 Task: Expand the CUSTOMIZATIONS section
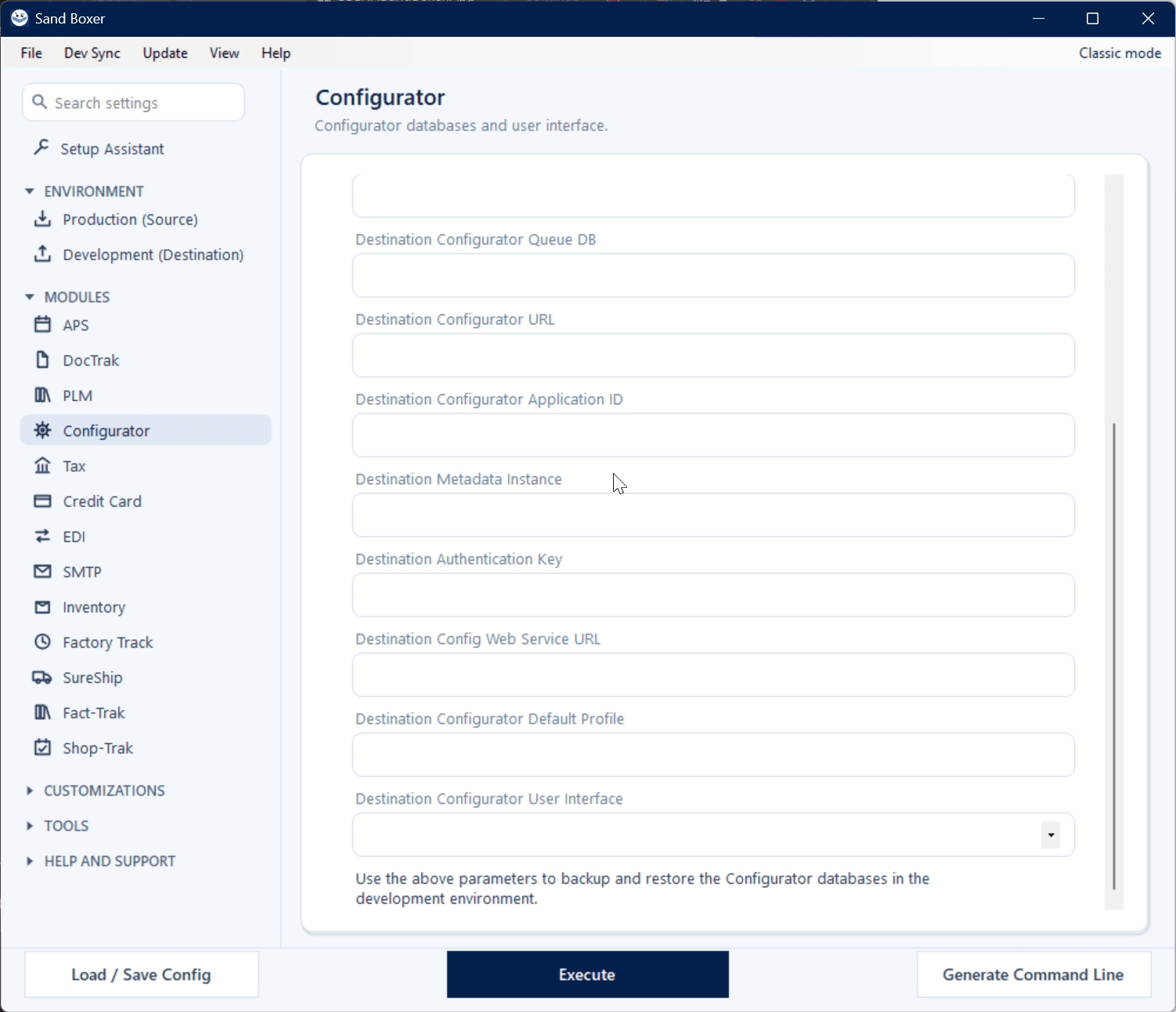tap(30, 790)
